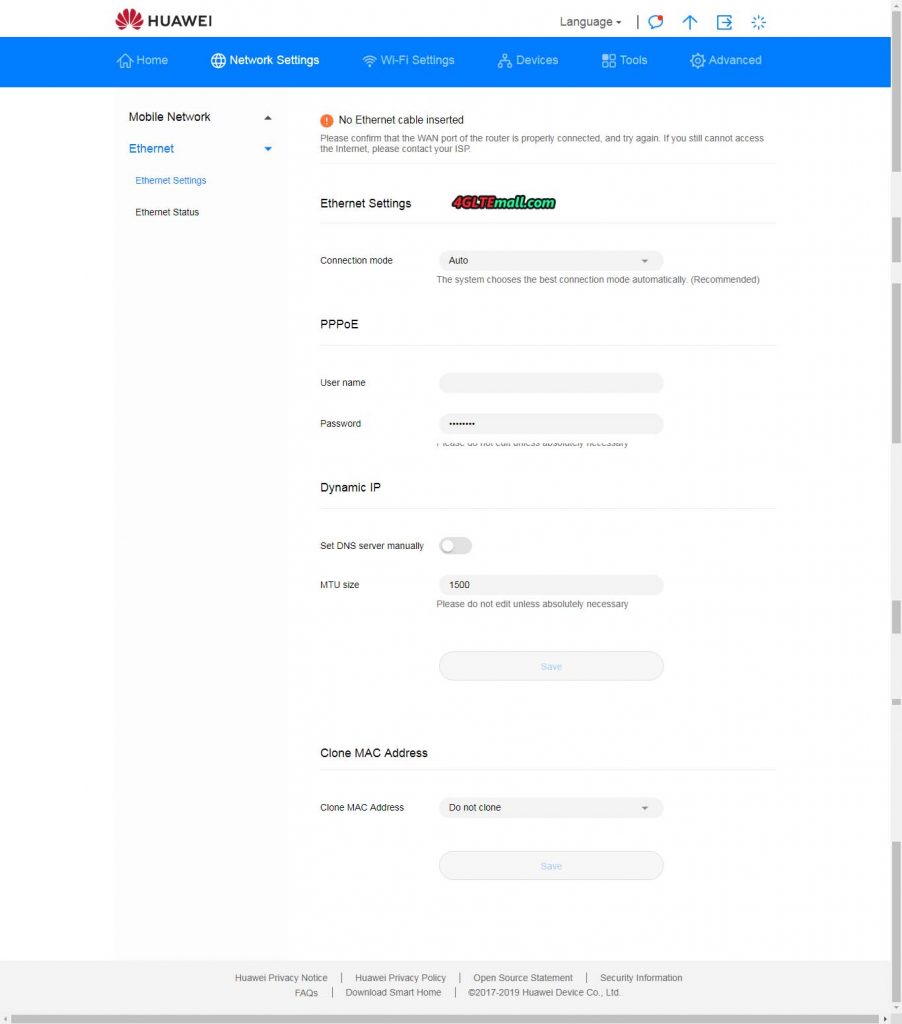Click the MTU size input field
This screenshot has height=1024, width=902.
(550, 584)
